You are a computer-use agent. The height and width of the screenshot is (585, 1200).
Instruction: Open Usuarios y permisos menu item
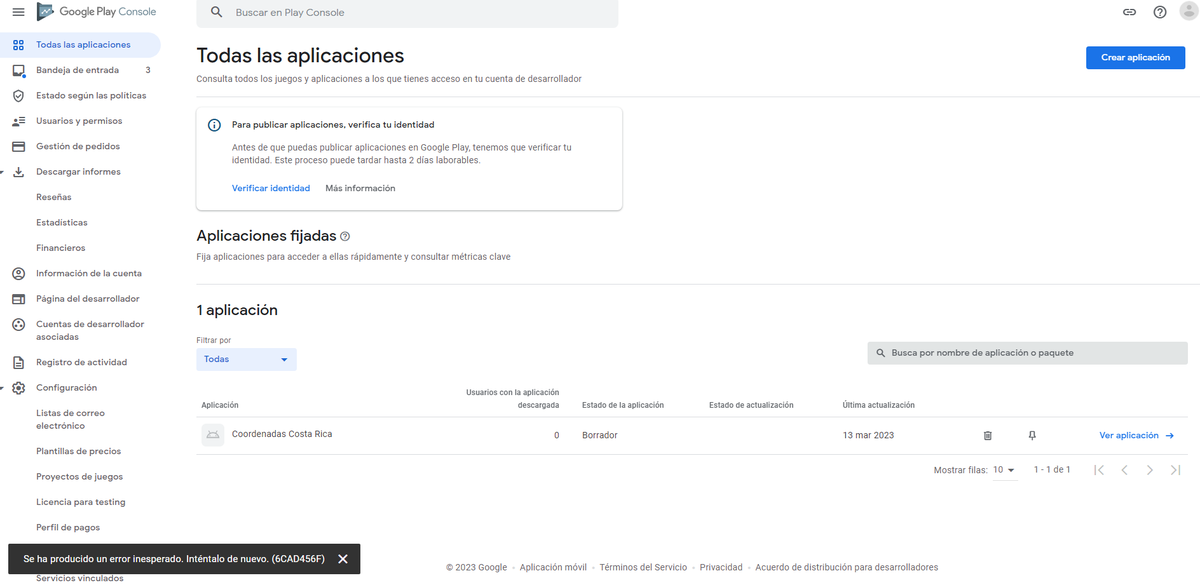pos(80,121)
